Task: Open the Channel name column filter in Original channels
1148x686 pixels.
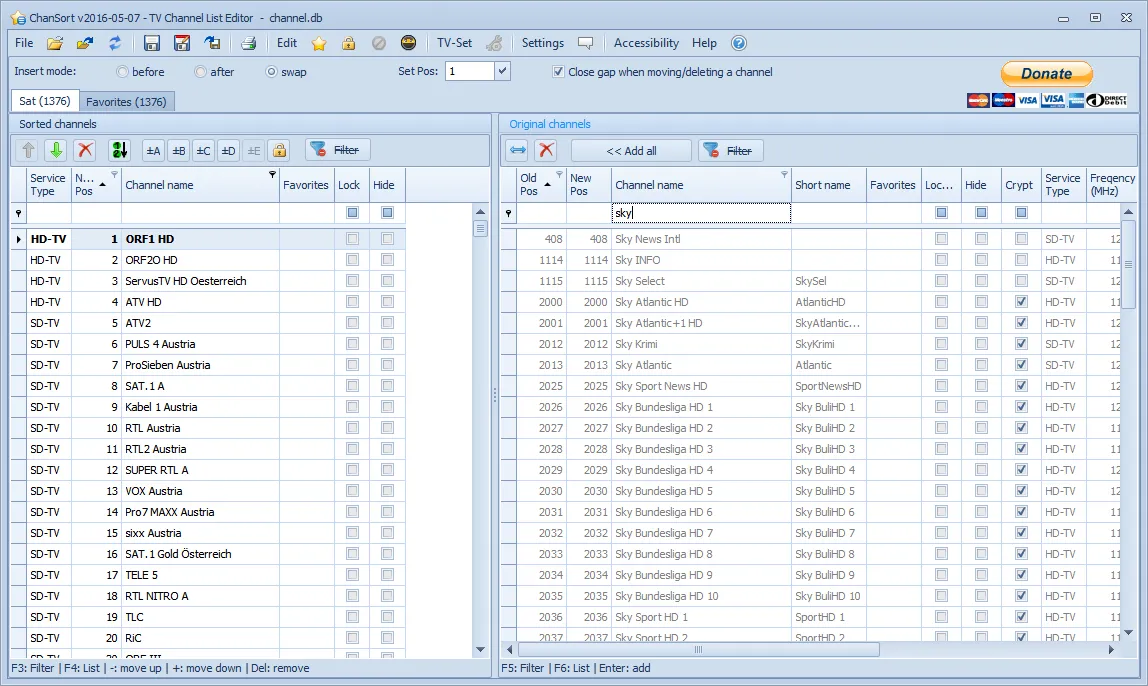Action: coord(784,174)
